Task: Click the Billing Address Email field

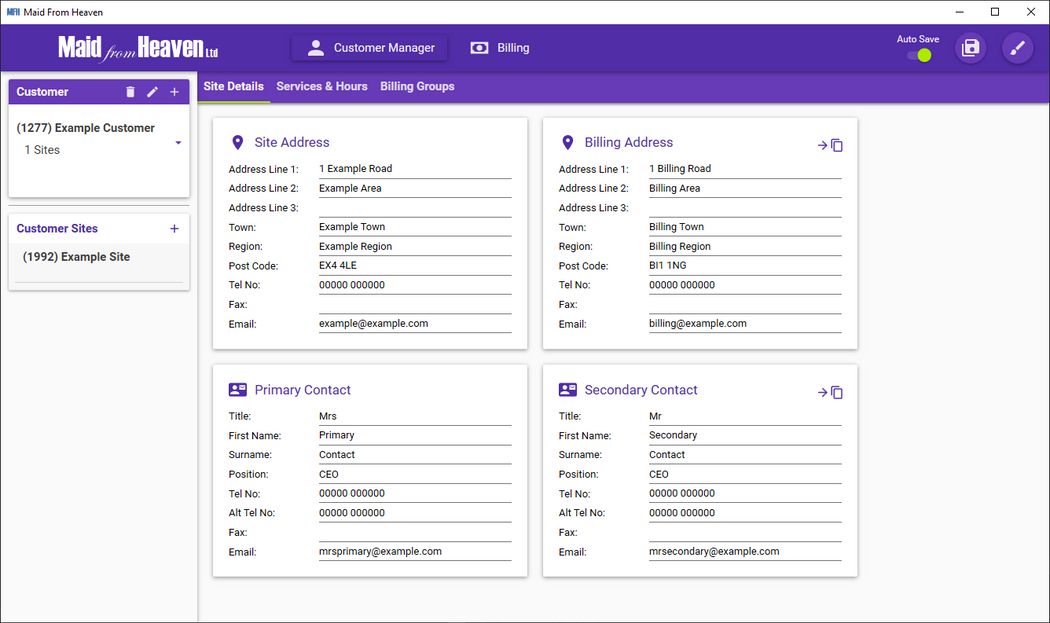Action: click(x=744, y=324)
